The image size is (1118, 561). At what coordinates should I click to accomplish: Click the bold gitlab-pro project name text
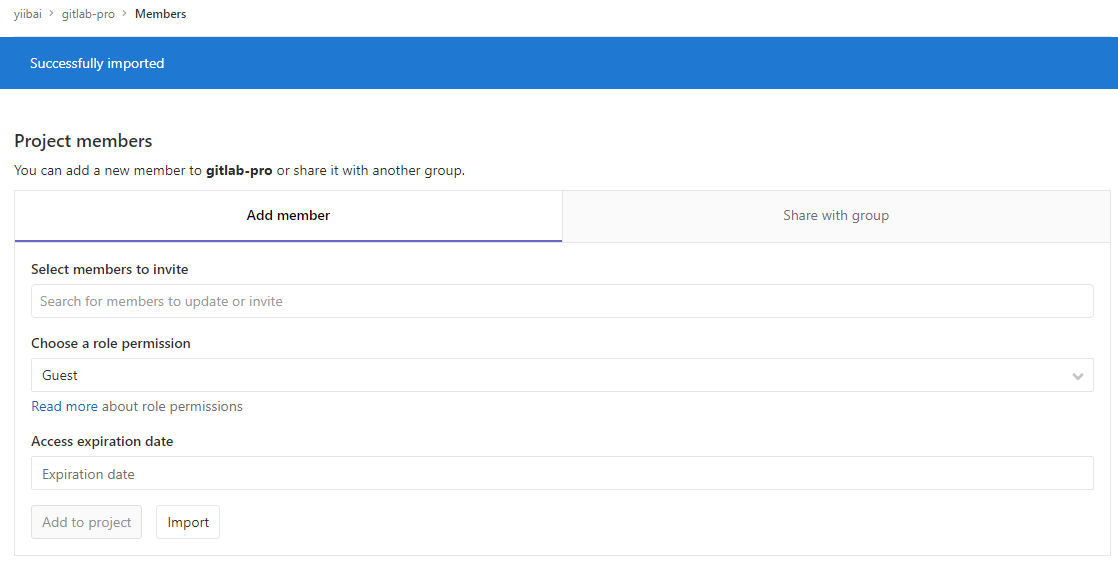pos(239,170)
